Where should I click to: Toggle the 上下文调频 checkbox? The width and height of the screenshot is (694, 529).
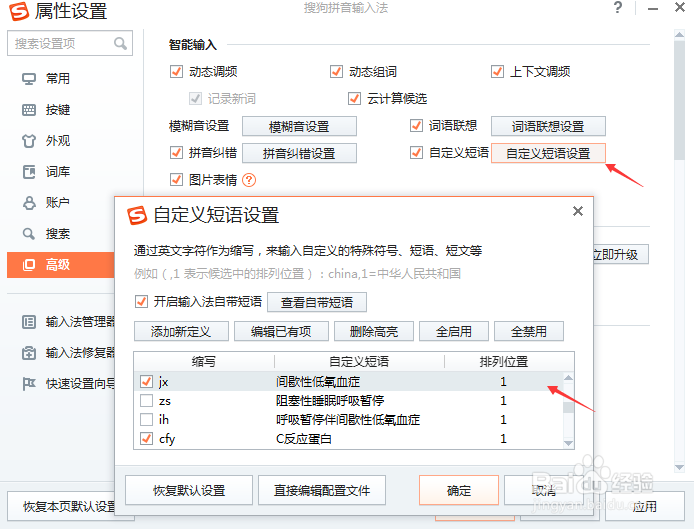click(x=497, y=71)
